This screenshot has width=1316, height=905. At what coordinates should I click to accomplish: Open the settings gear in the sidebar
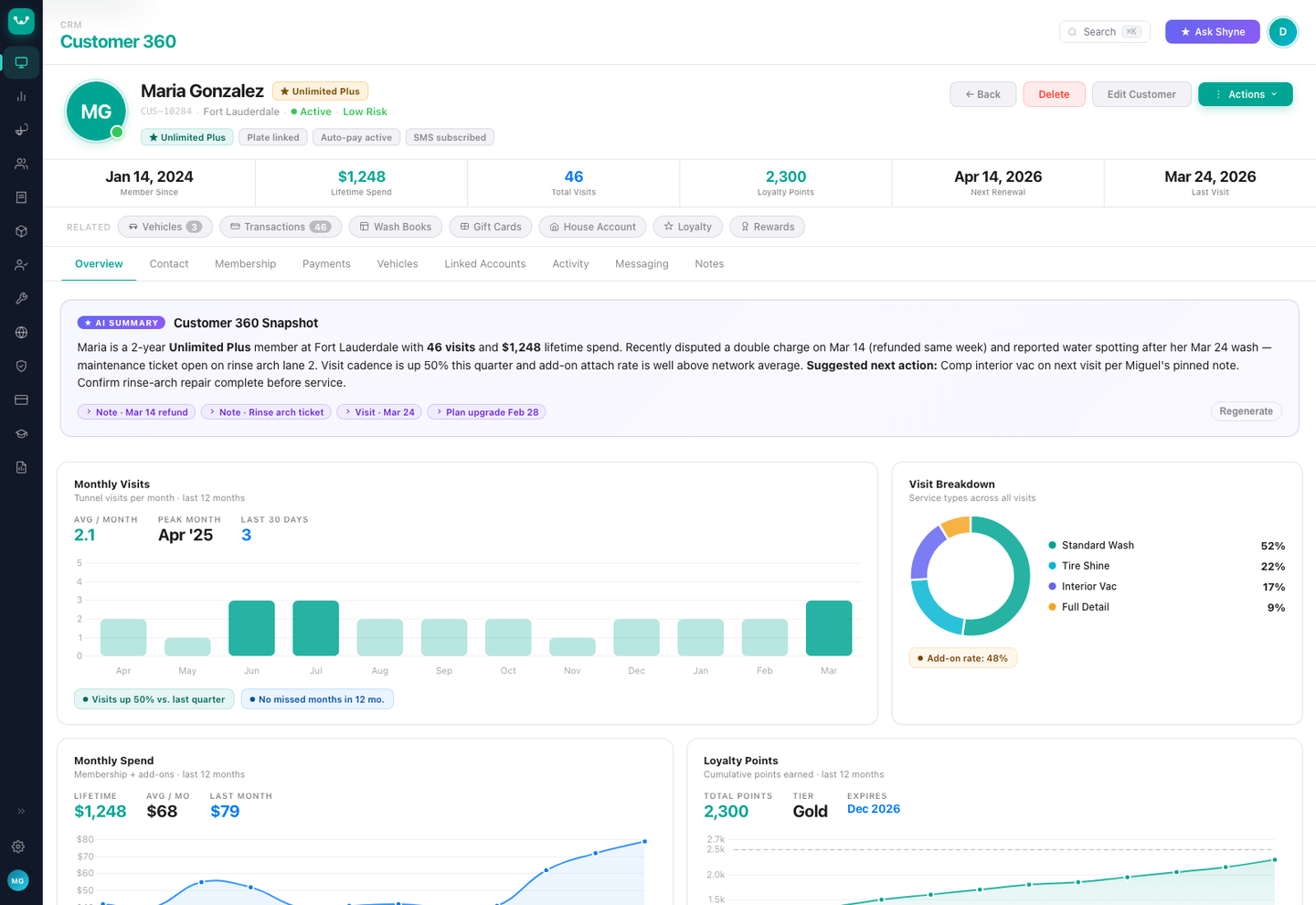pyautogui.click(x=18, y=846)
